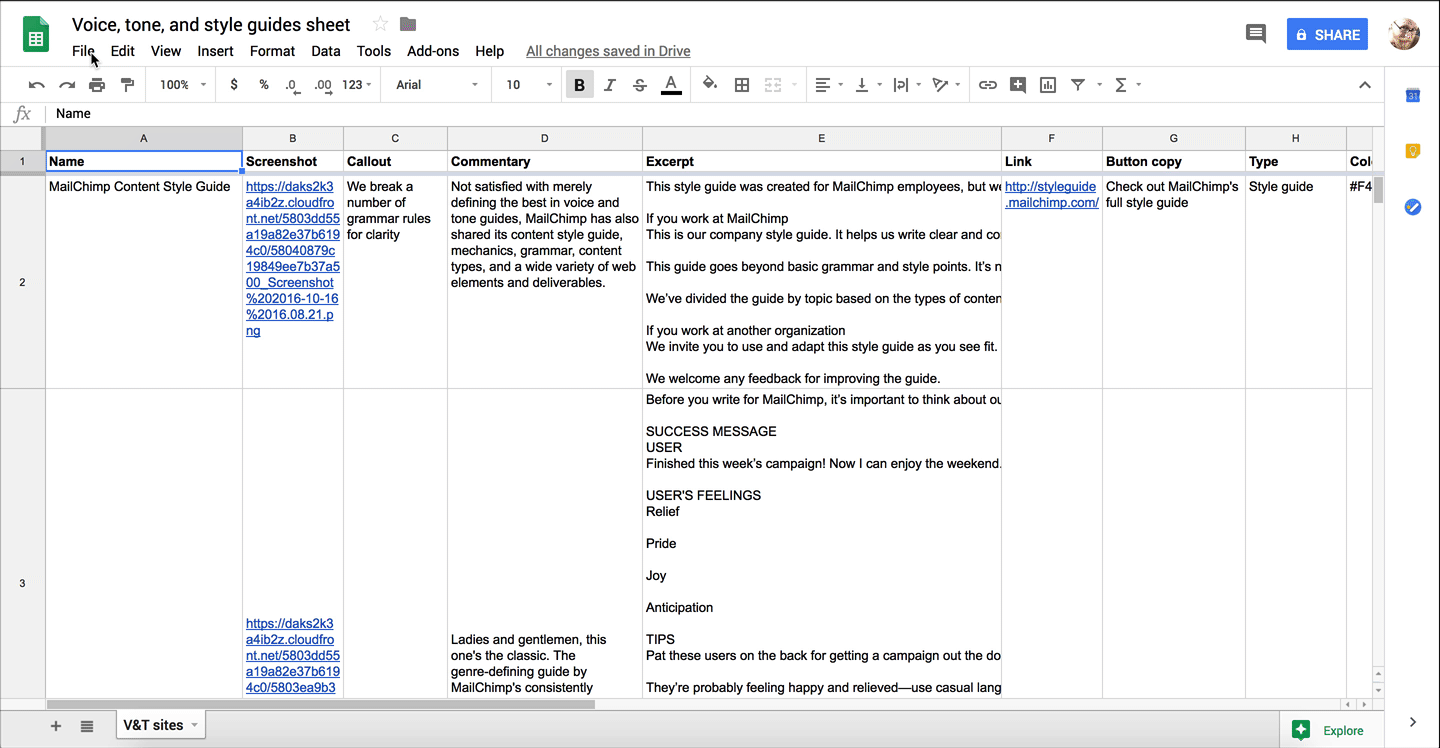Open the Arial font dropdown
This screenshot has width=1440, height=748.
point(437,85)
